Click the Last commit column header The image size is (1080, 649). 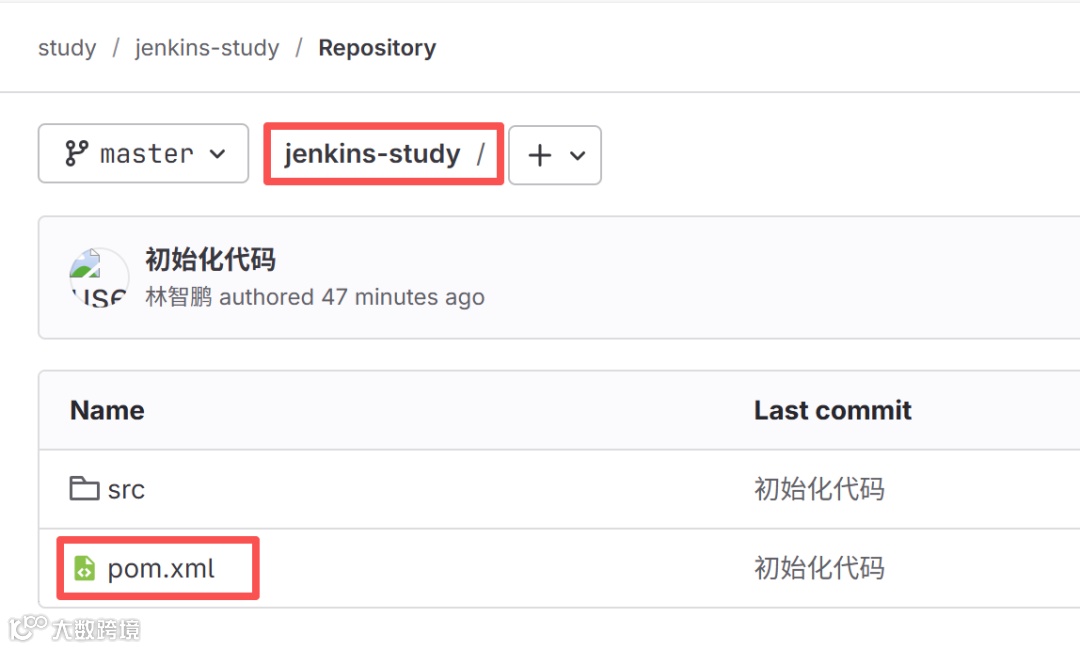tap(833, 410)
